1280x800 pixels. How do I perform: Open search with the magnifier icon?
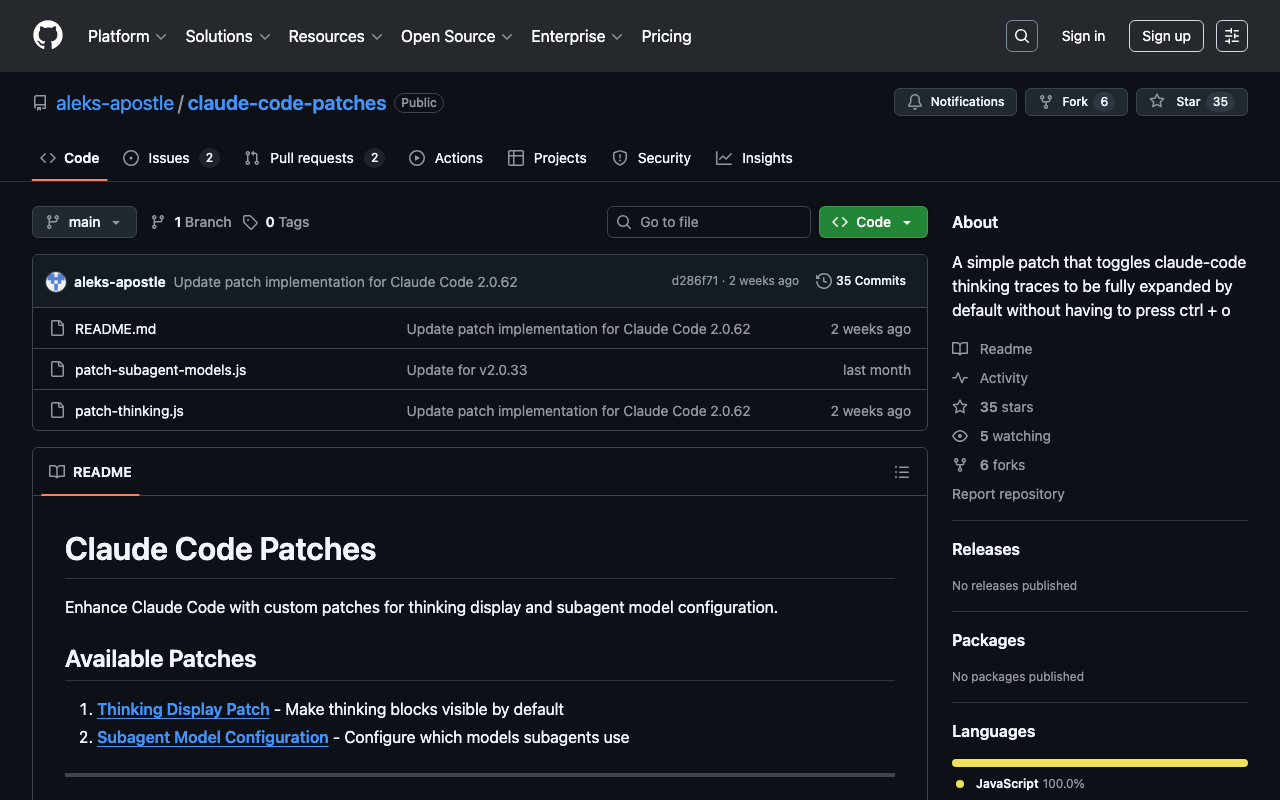tap(1021, 36)
